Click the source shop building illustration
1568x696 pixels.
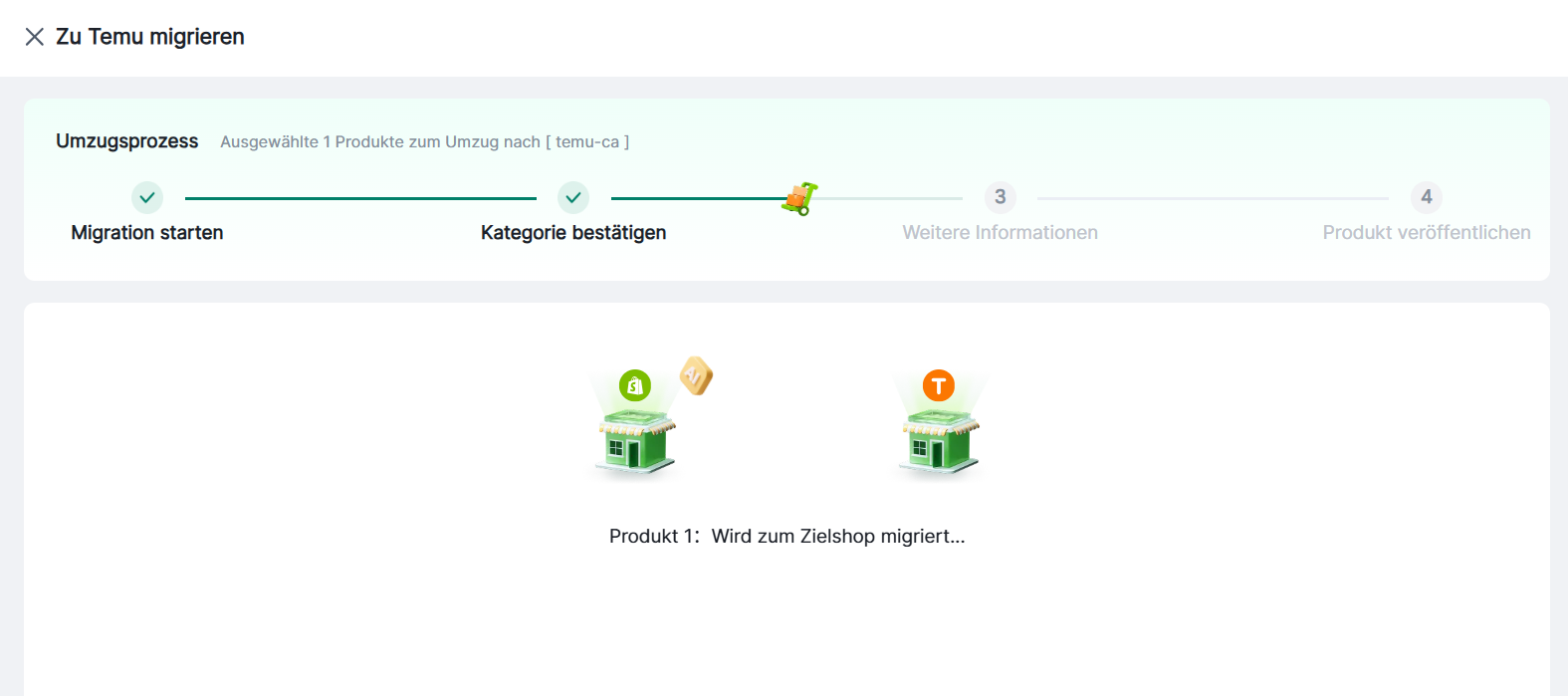[636, 442]
